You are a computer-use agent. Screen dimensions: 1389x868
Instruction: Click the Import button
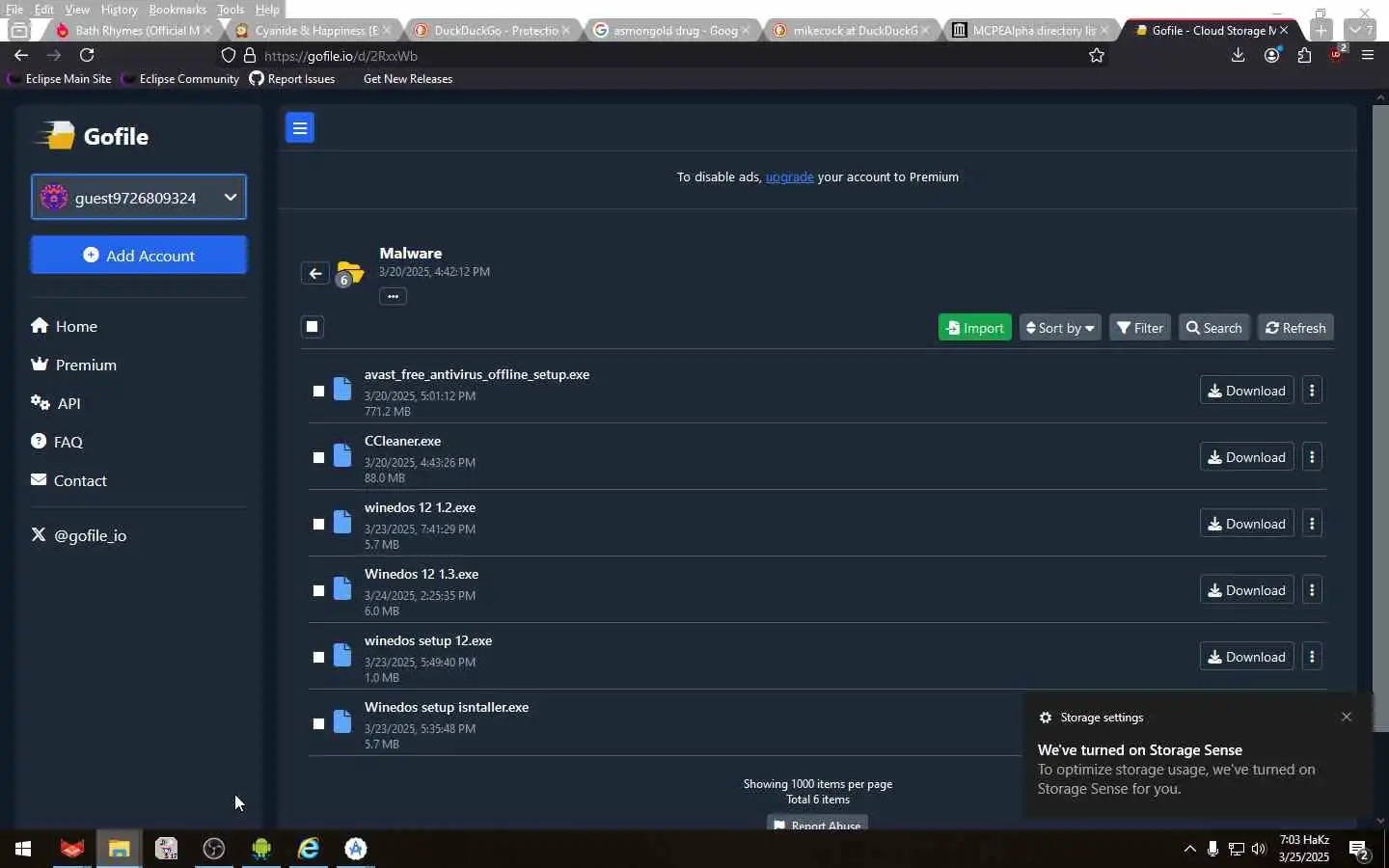[x=975, y=328]
